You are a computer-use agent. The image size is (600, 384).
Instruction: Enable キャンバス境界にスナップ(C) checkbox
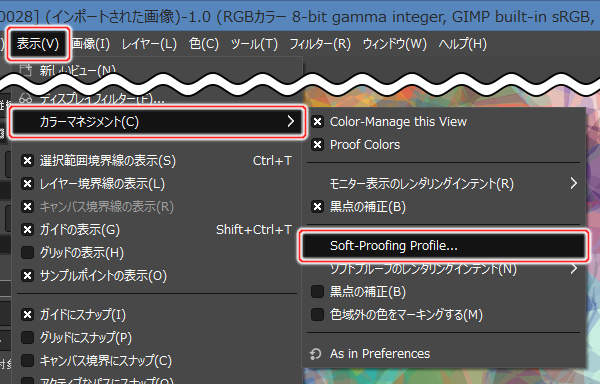coord(28,361)
